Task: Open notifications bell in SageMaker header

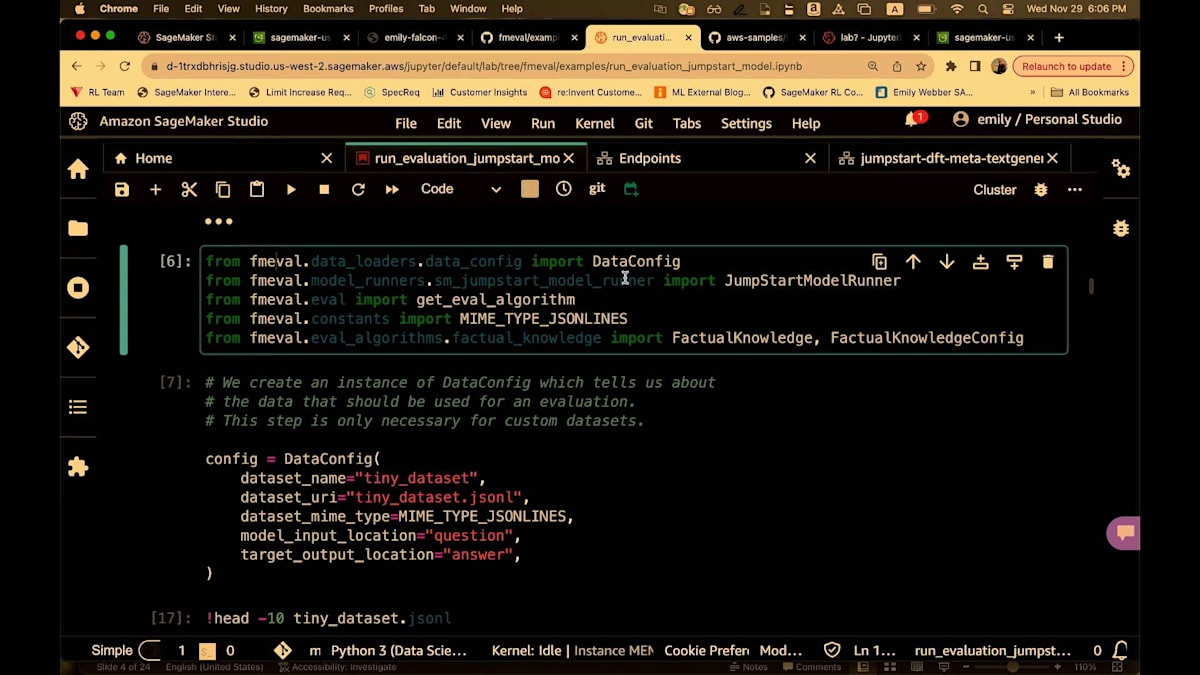Action: (x=913, y=120)
